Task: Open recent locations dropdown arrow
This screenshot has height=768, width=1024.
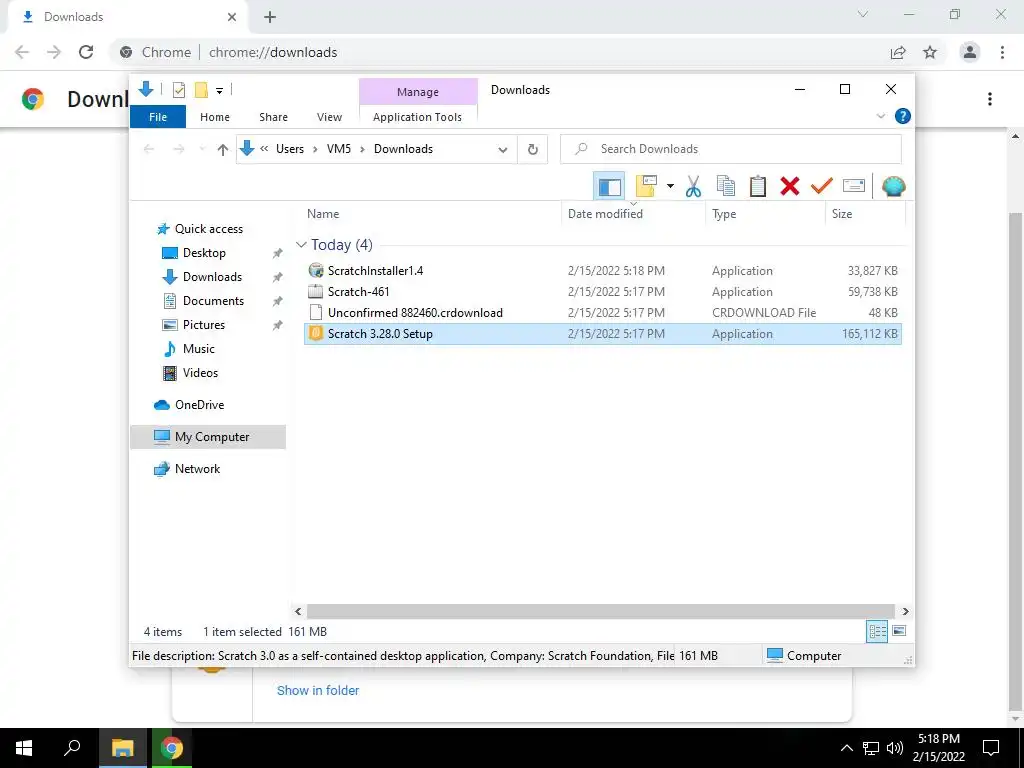Action: [x=202, y=150]
